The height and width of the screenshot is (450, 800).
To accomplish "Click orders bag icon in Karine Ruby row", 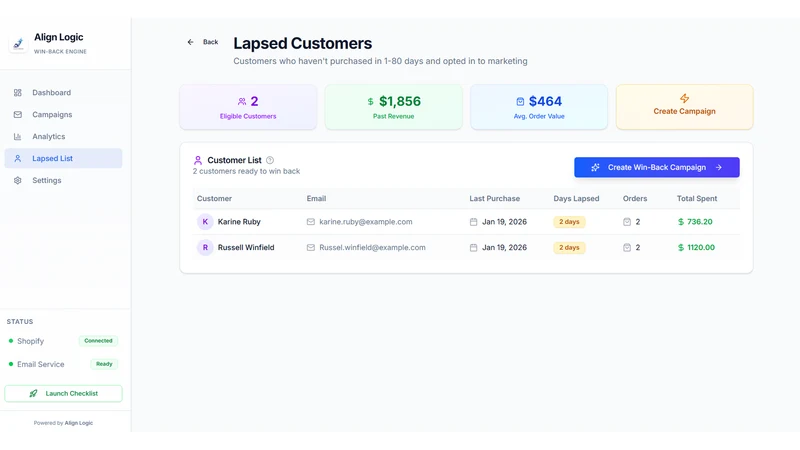I will [x=627, y=222].
